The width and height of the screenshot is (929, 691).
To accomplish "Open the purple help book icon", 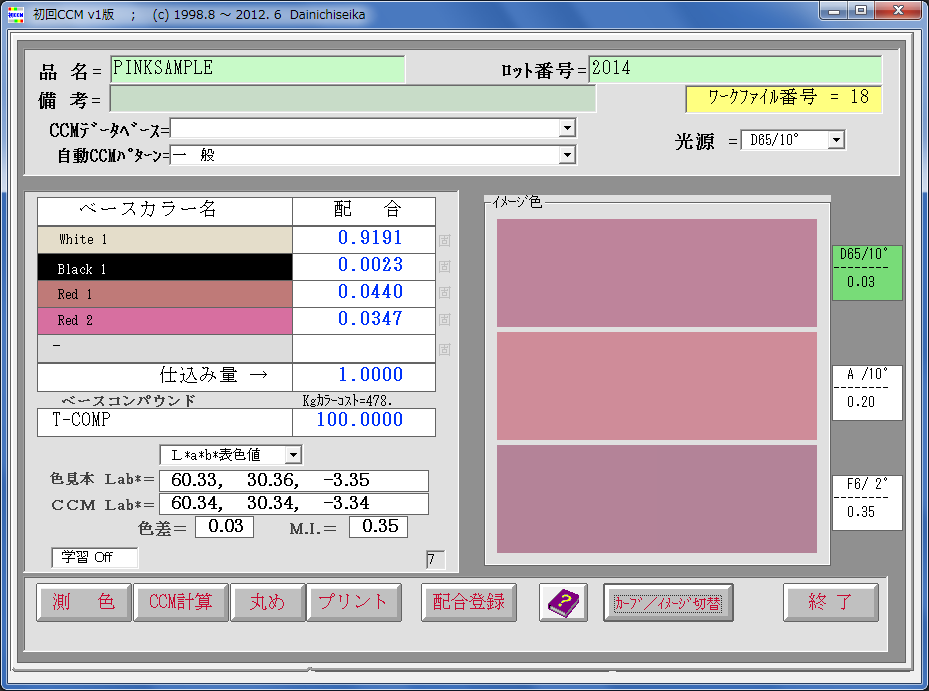I will 563,603.
